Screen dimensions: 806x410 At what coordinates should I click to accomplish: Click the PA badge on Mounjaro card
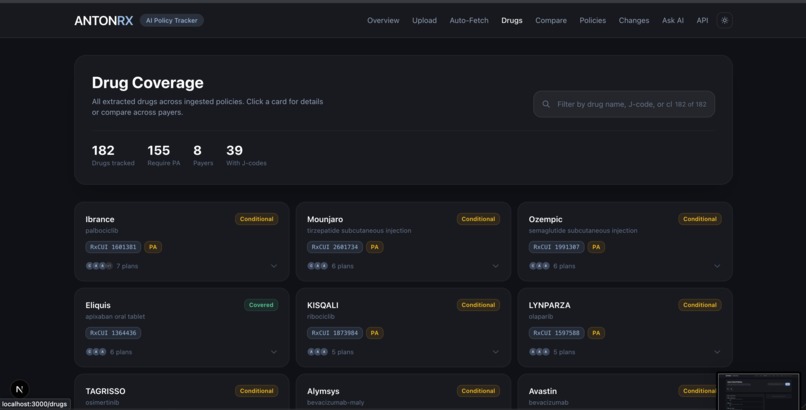(x=374, y=247)
